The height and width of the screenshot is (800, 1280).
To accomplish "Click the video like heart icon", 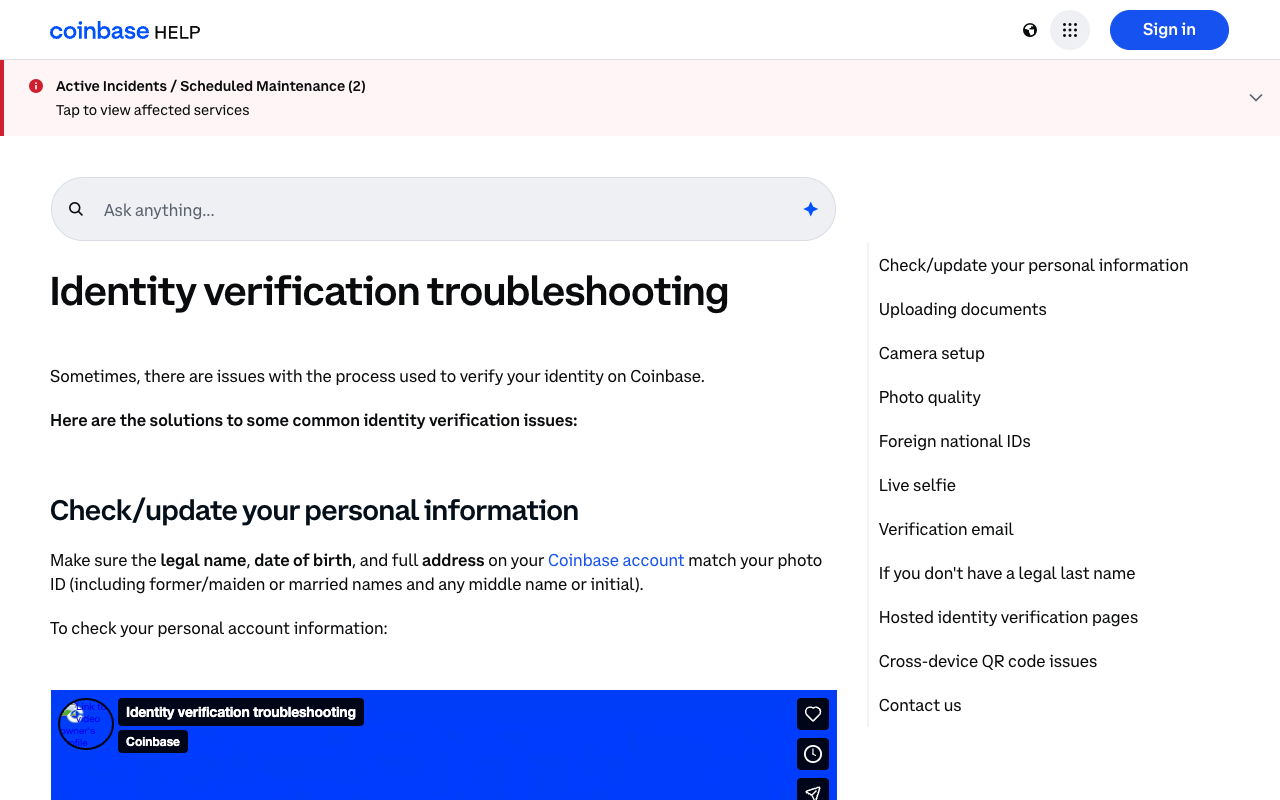I will [x=813, y=714].
